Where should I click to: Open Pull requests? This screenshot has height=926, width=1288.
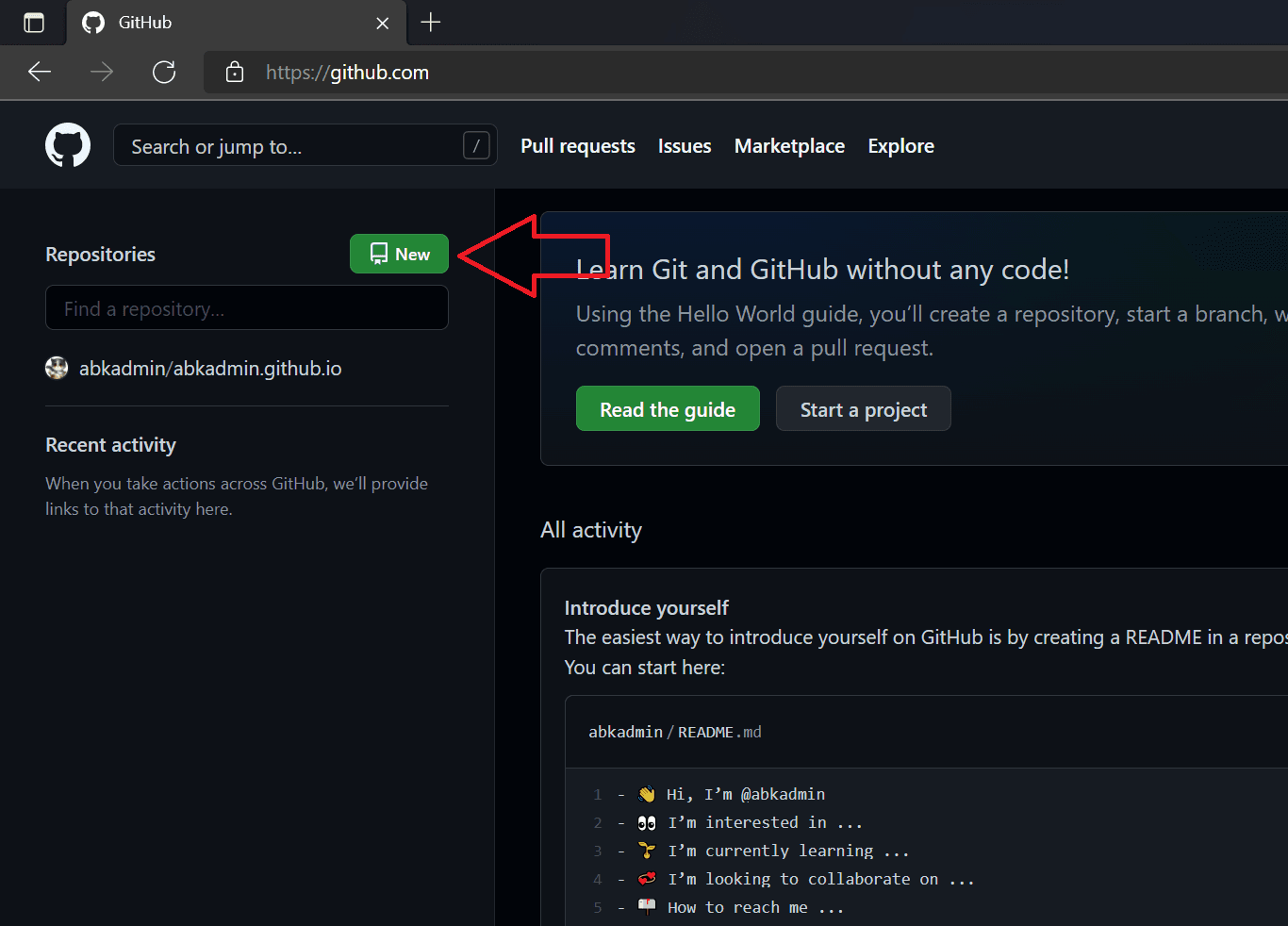[578, 146]
